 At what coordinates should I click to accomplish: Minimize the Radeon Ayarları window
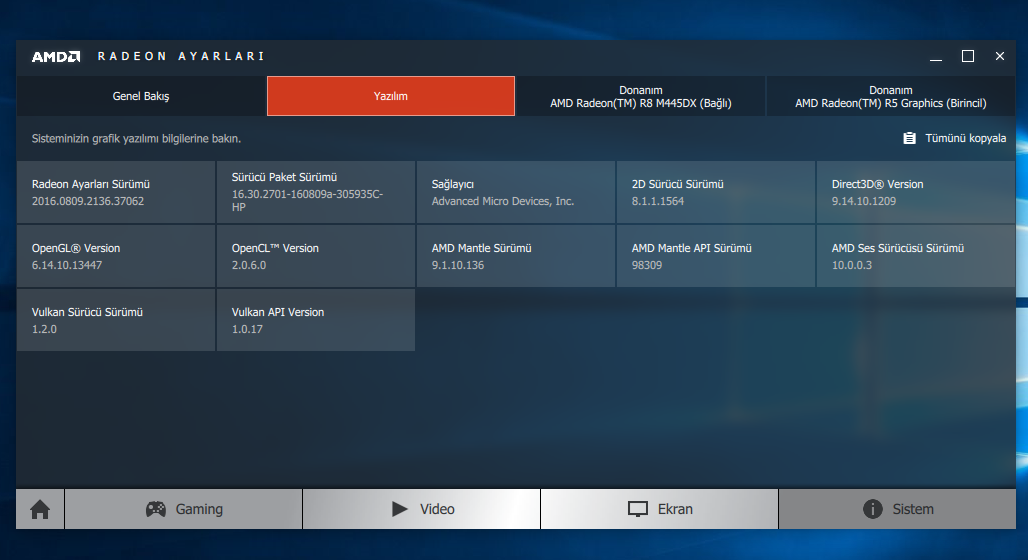click(936, 56)
